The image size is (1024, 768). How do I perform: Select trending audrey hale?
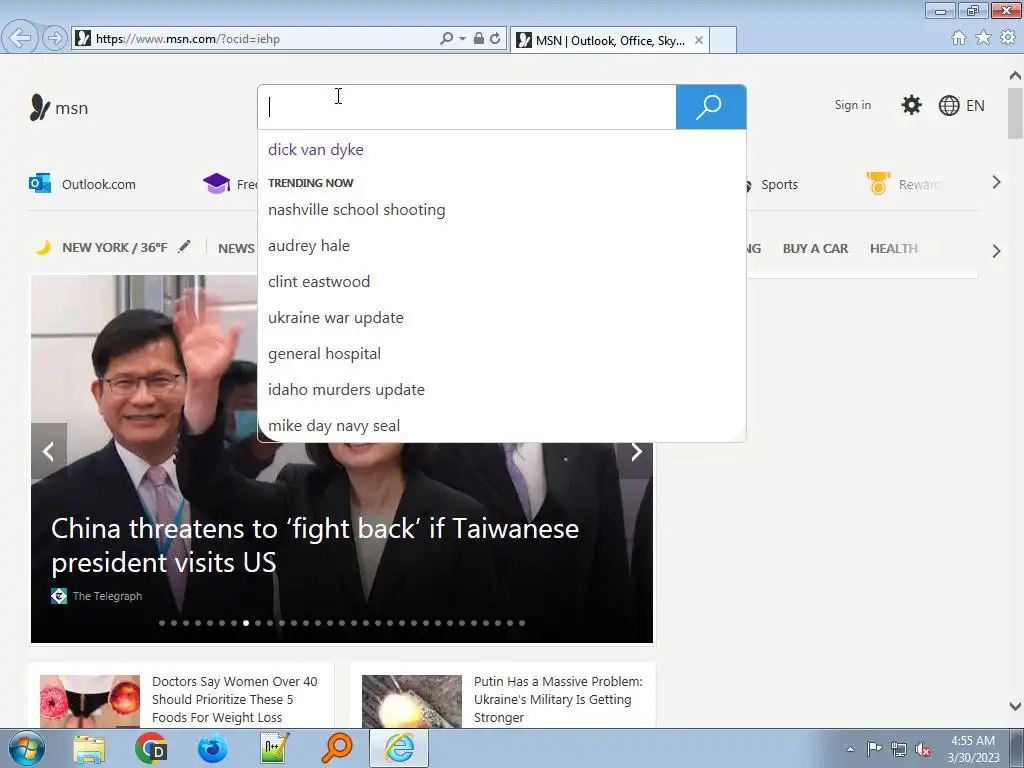(309, 246)
